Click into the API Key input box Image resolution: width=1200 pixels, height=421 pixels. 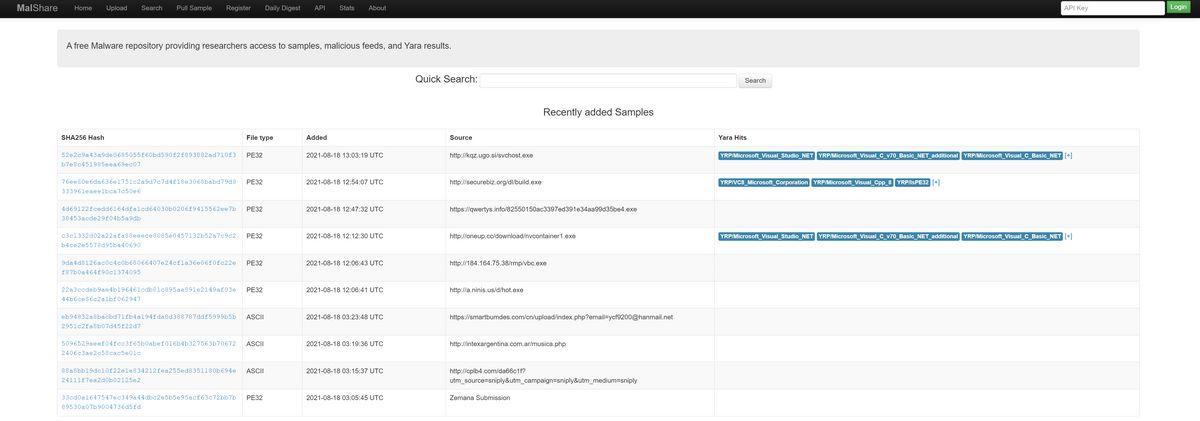[x=1112, y=8]
